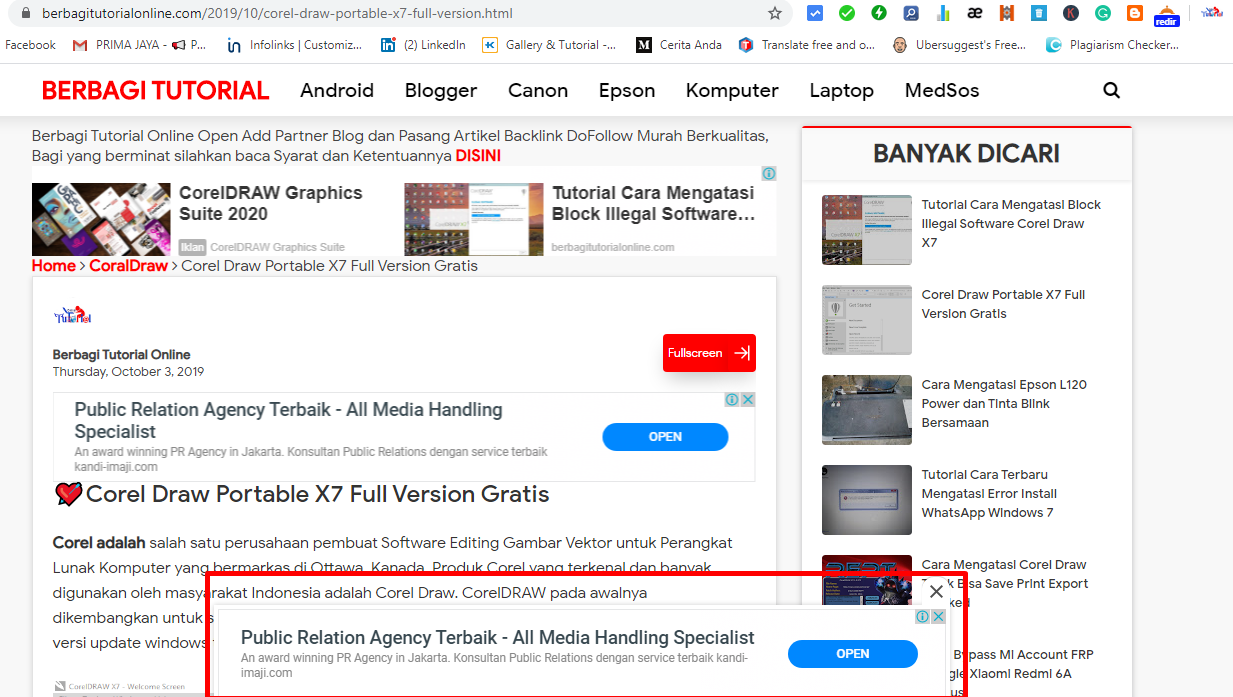Open the Translate free bookmark
The width and height of the screenshot is (1233, 697).
click(806, 45)
